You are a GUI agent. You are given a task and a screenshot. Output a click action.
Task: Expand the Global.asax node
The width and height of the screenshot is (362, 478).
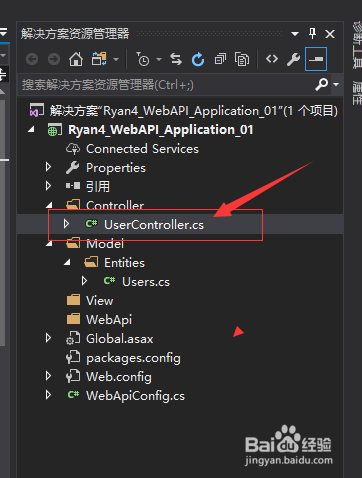(48, 338)
